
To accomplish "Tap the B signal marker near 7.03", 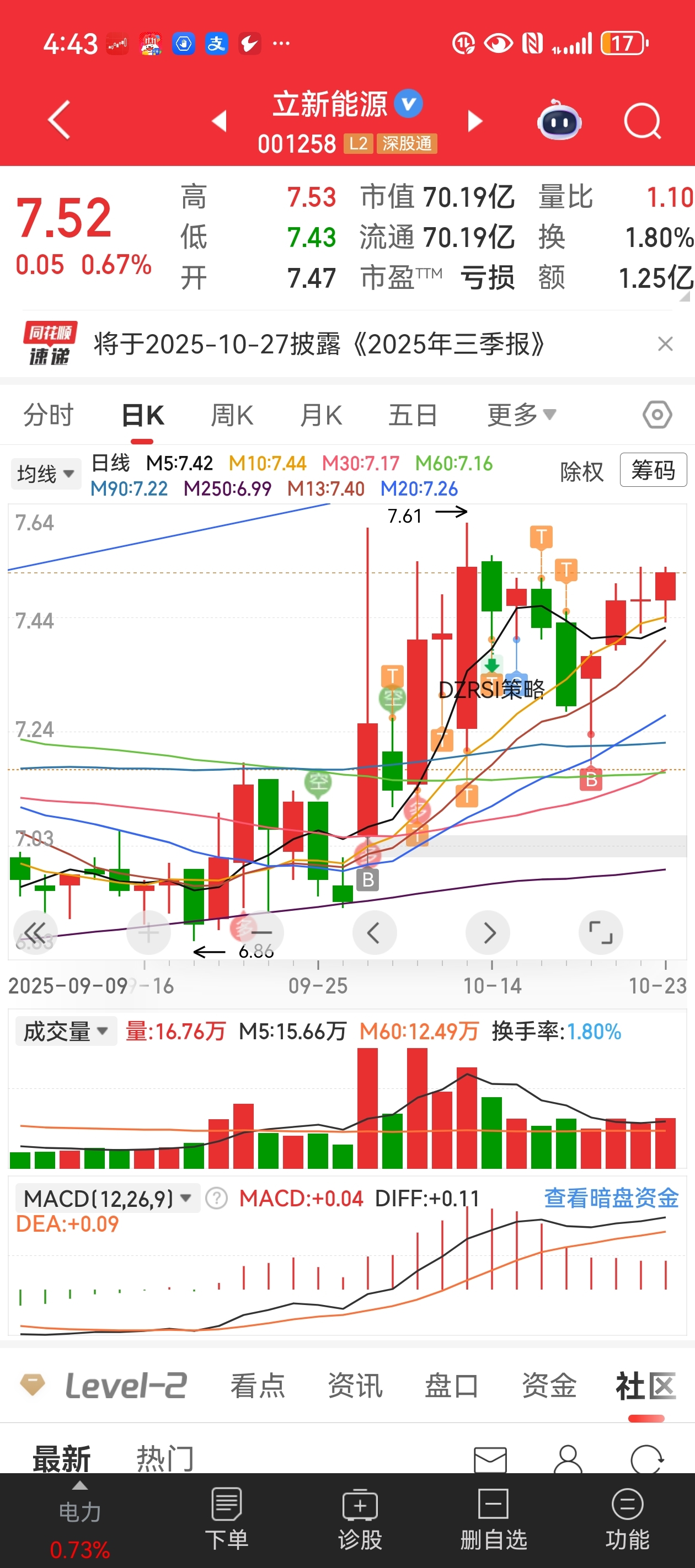I will (x=368, y=879).
